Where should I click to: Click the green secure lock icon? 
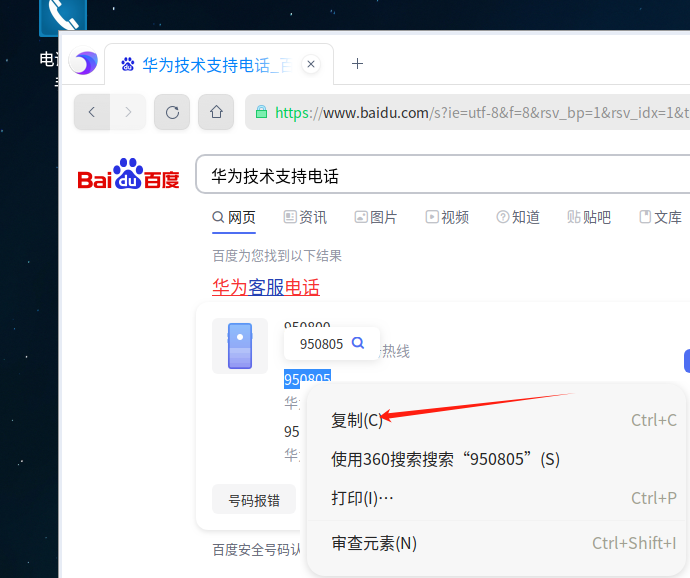[261, 112]
